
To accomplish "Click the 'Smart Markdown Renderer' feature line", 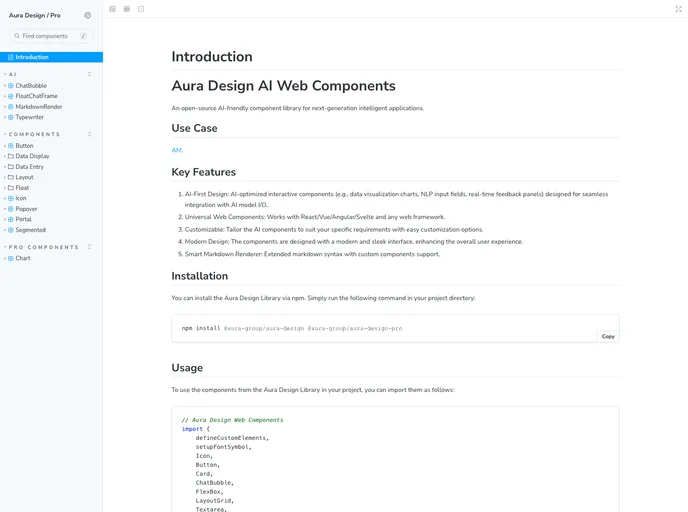I will [x=312, y=254].
